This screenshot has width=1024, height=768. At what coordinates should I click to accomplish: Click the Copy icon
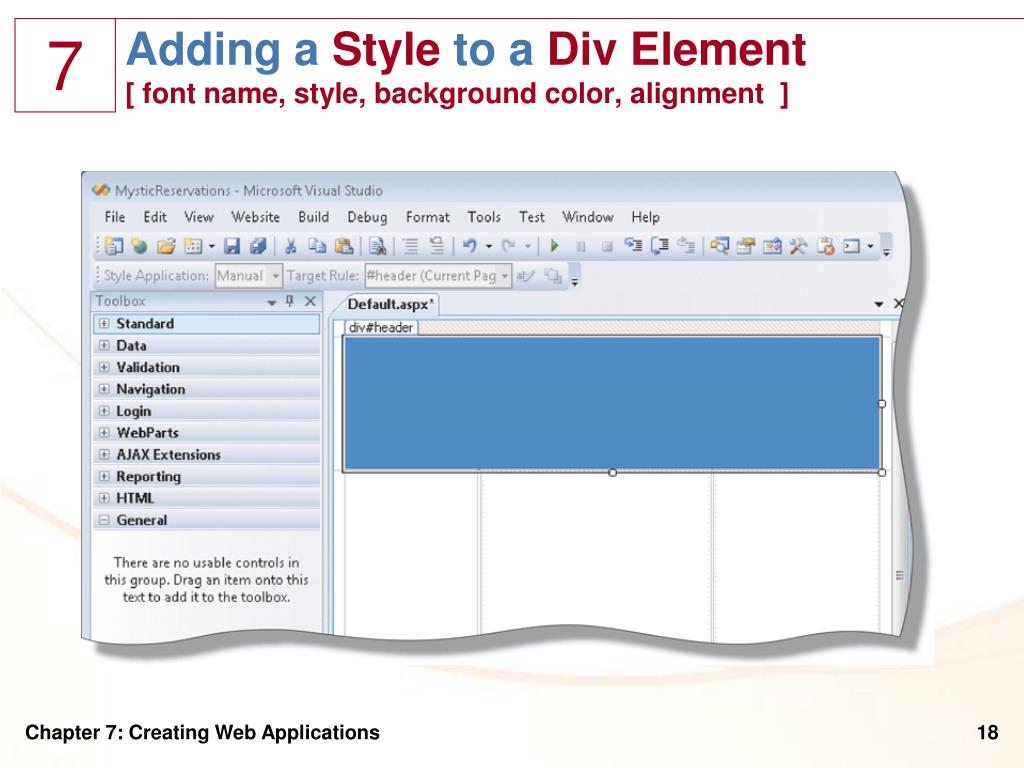(x=317, y=246)
